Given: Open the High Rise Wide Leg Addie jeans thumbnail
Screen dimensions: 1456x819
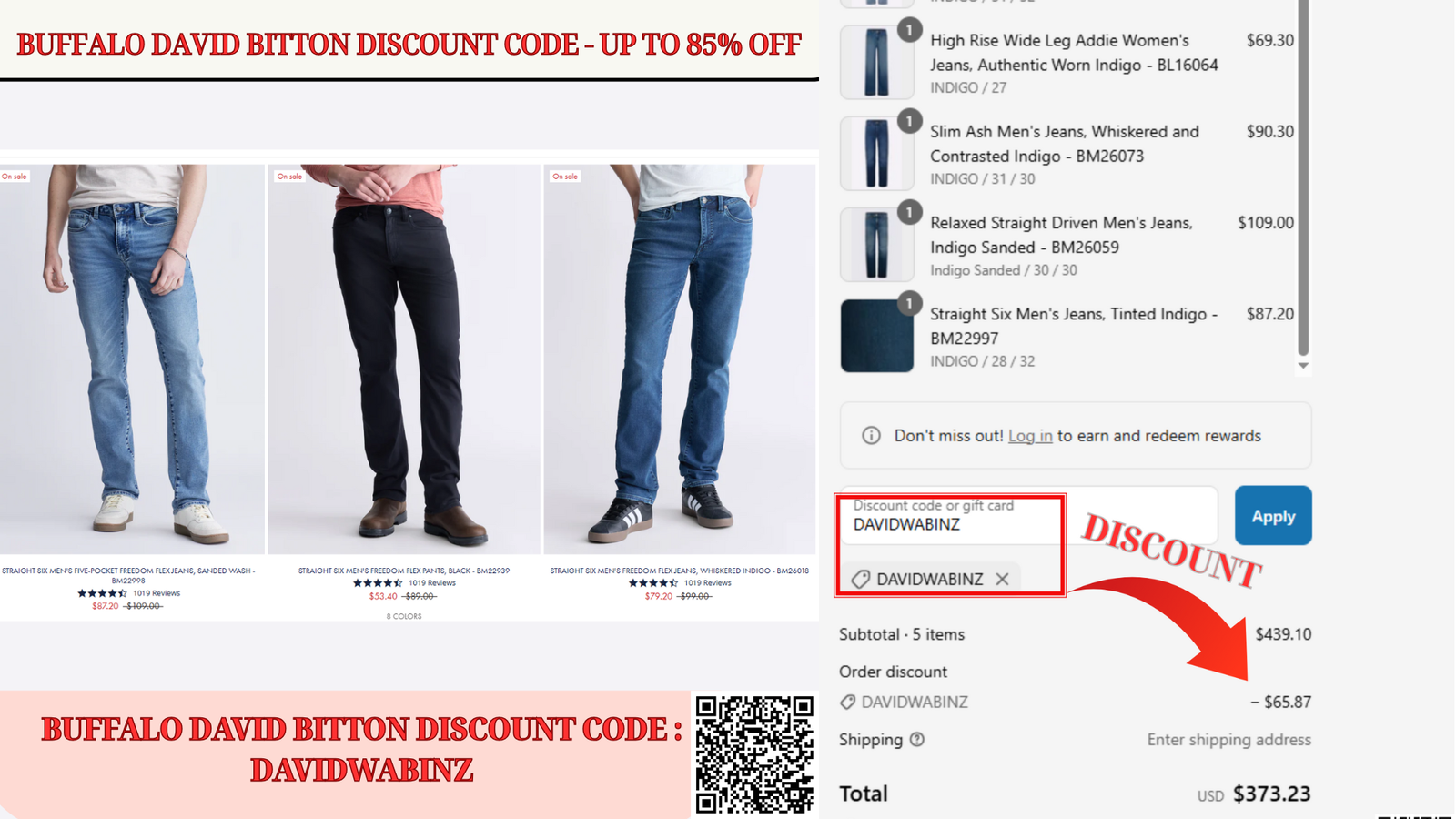Looking at the screenshot, I should pos(876,62).
